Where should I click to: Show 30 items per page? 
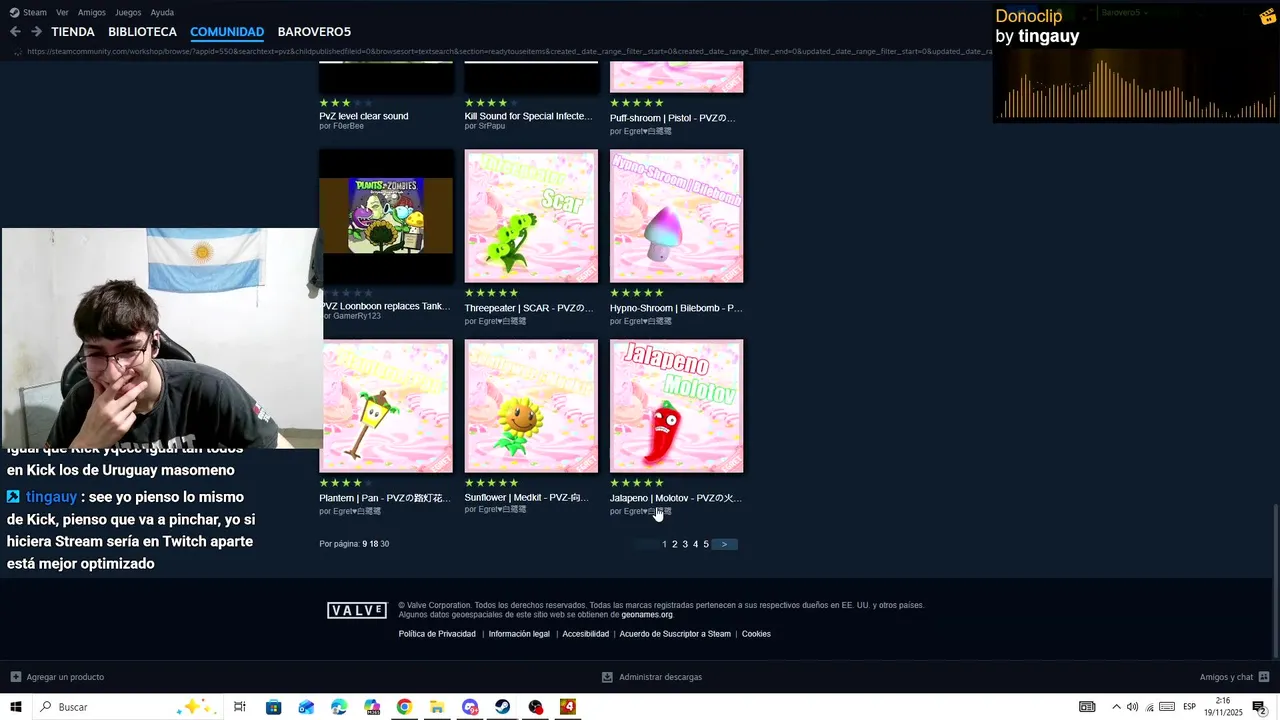pyautogui.click(x=385, y=544)
